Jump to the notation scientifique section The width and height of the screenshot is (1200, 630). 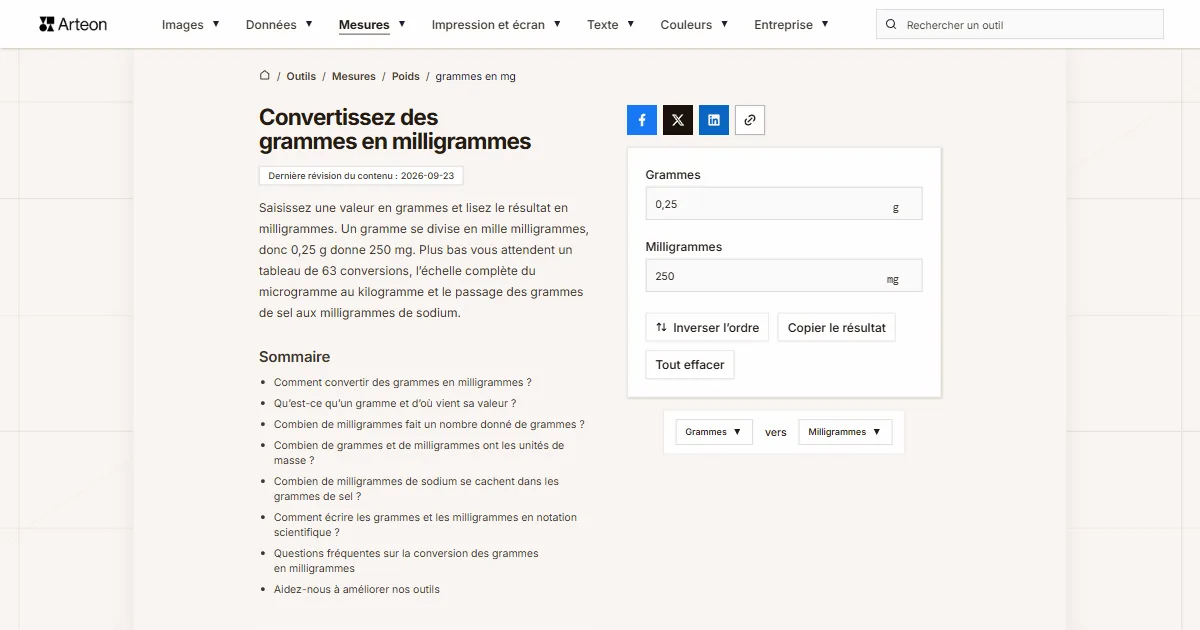[x=426, y=525]
